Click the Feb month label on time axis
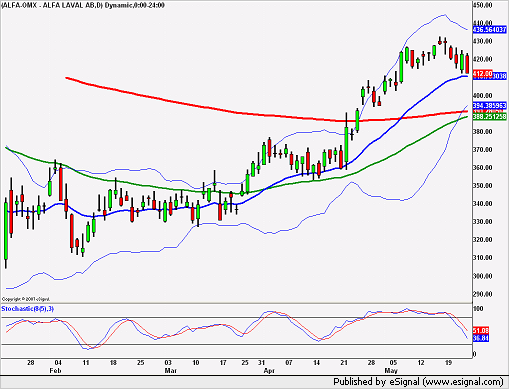Viewport: 509px width, 389px height. click(55, 370)
